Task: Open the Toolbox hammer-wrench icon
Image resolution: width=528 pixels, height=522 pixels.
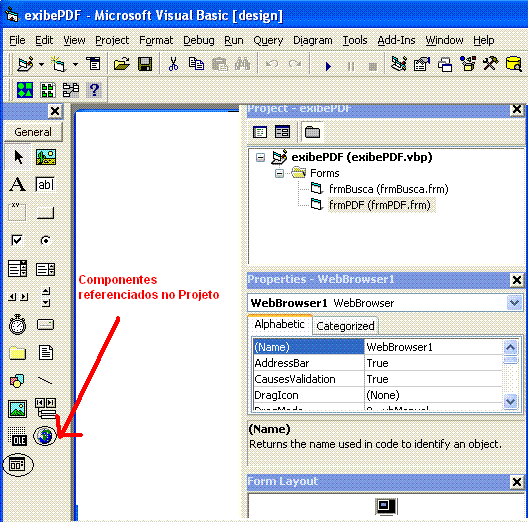Action: [x=490, y=64]
